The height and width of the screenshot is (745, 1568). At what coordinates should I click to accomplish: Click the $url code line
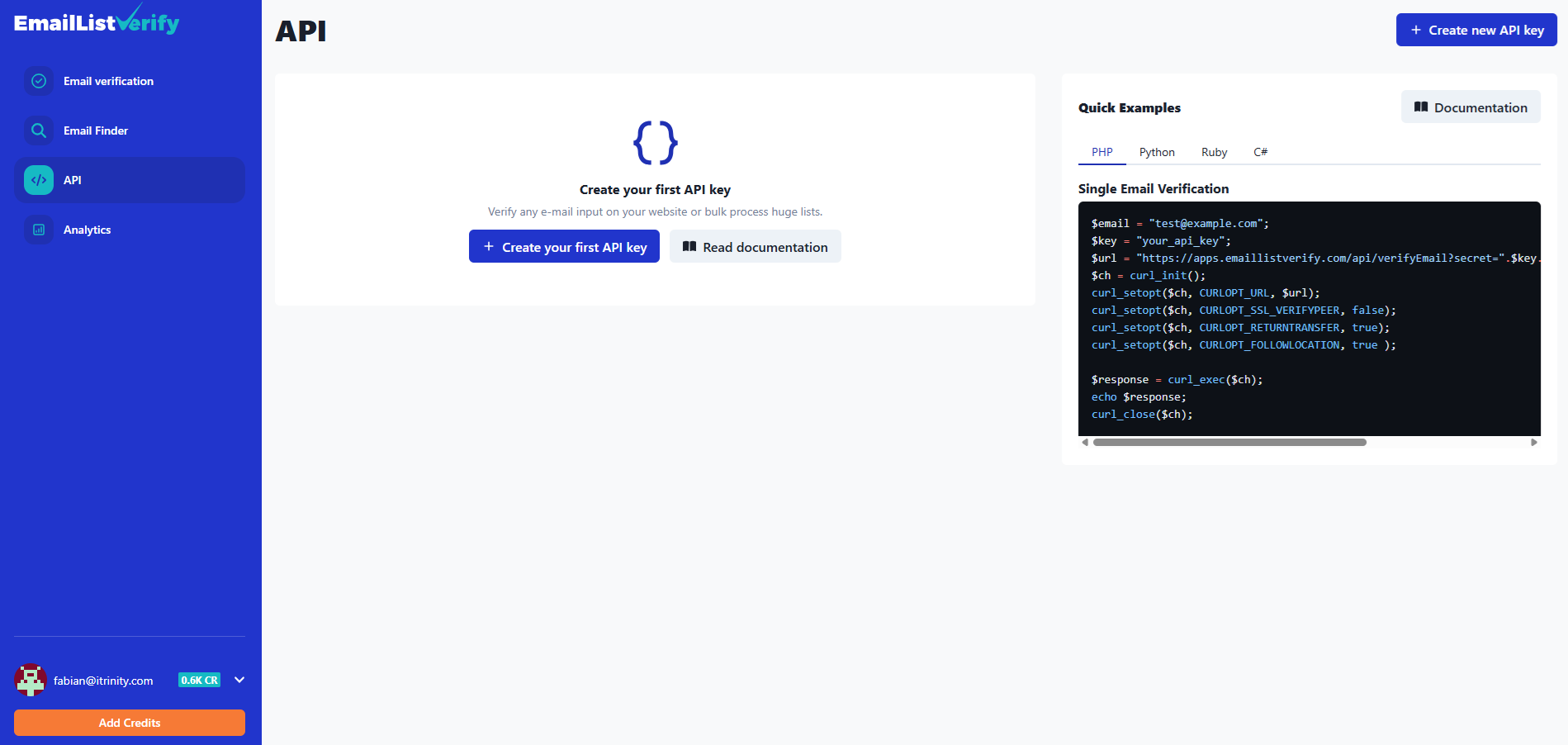pyautogui.click(x=1316, y=258)
